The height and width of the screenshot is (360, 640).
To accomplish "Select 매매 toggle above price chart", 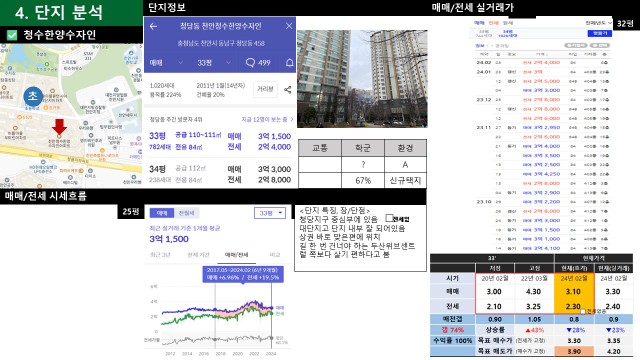I will pyautogui.click(x=162, y=213).
